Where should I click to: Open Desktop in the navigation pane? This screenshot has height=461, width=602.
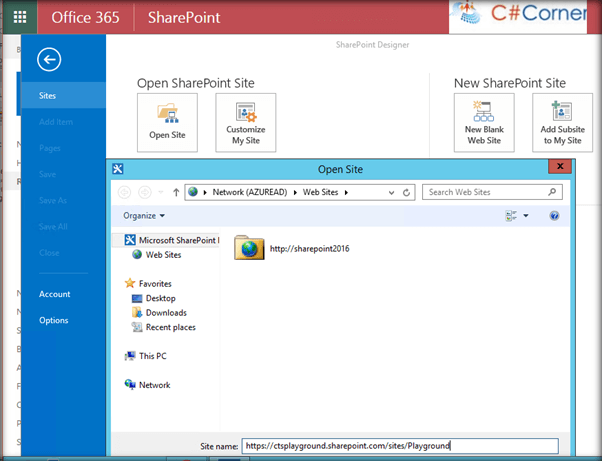point(154,298)
